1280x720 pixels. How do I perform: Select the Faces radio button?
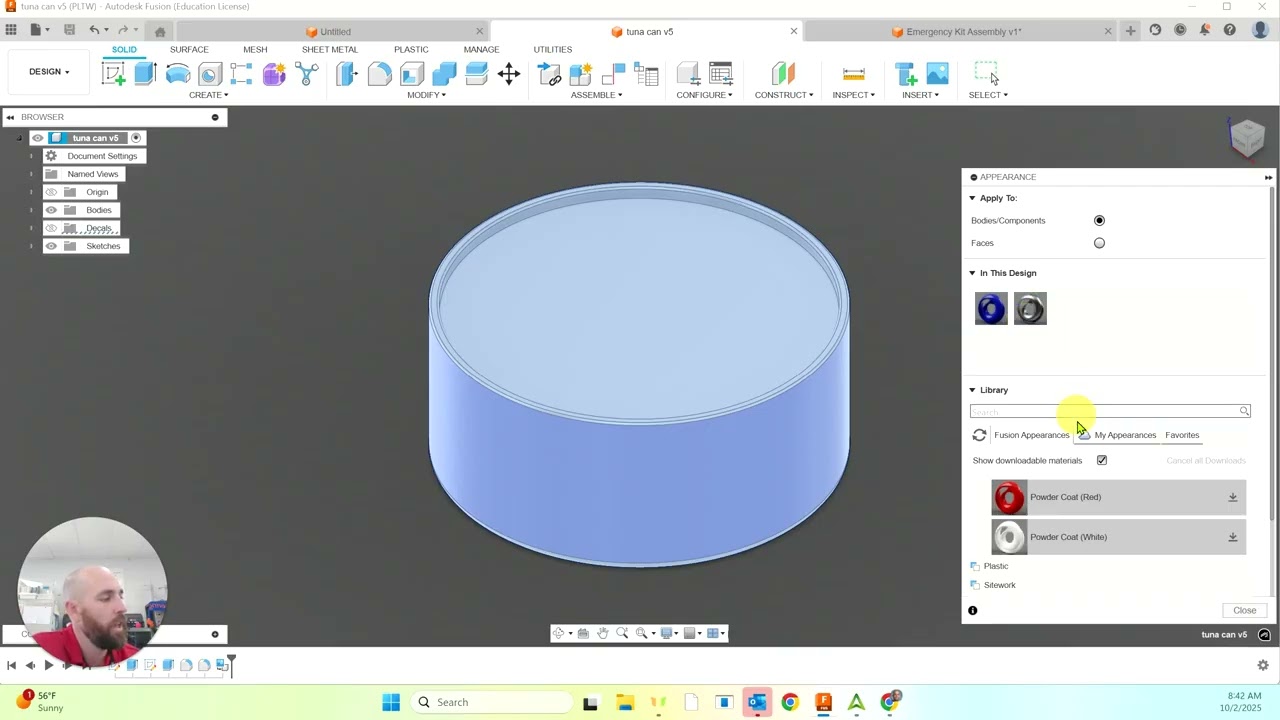pos(1099,243)
